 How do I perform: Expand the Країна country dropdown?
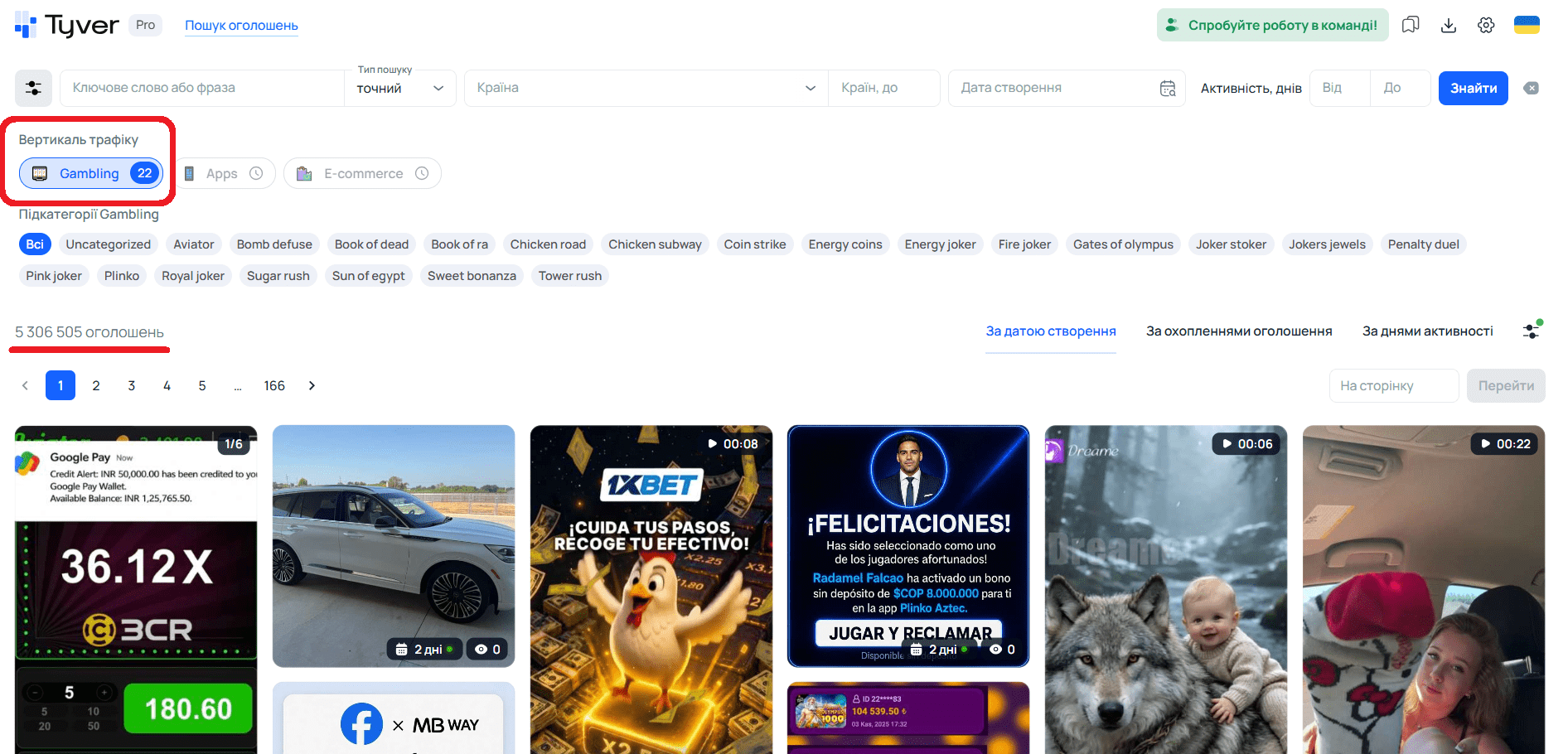pyautogui.click(x=646, y=88)
